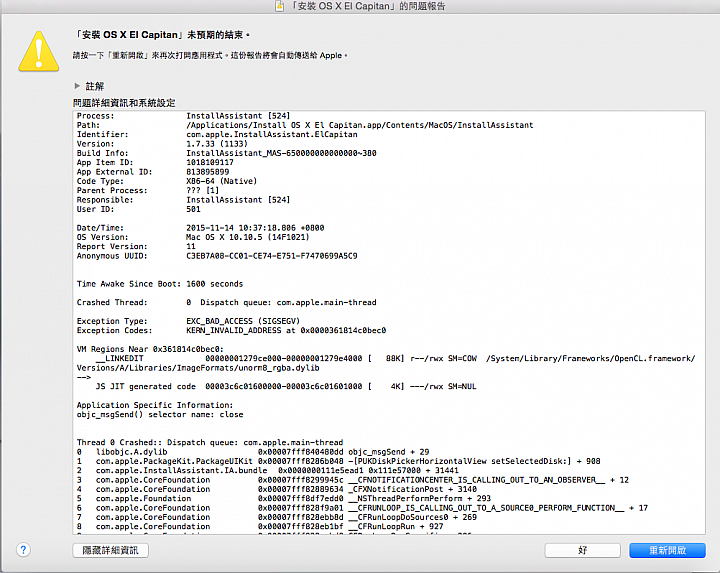
Task: Click stack frame 8 __CFRunLoopRun
Action: coord(260,526)
